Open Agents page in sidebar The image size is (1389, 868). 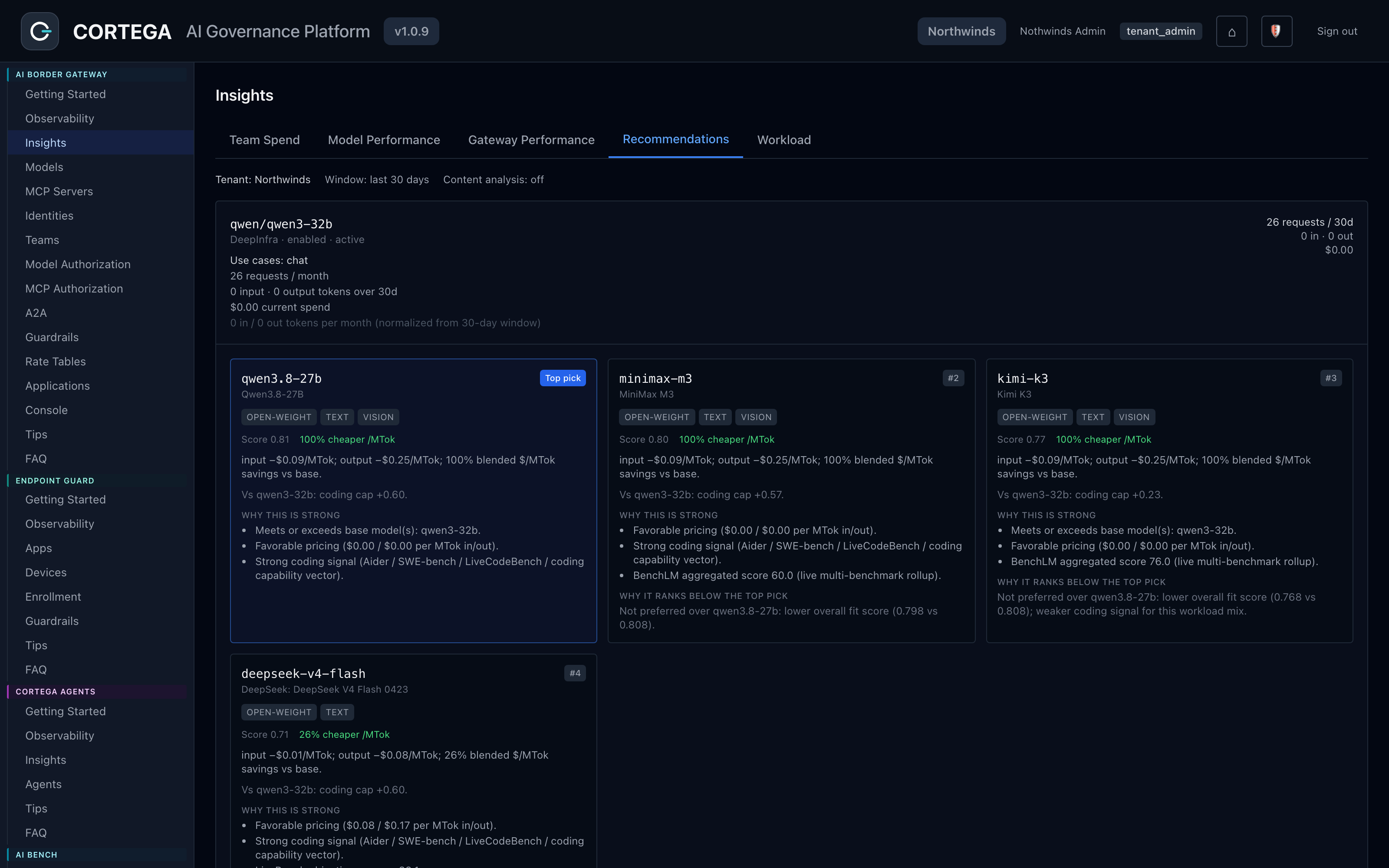tap(100, 784)
